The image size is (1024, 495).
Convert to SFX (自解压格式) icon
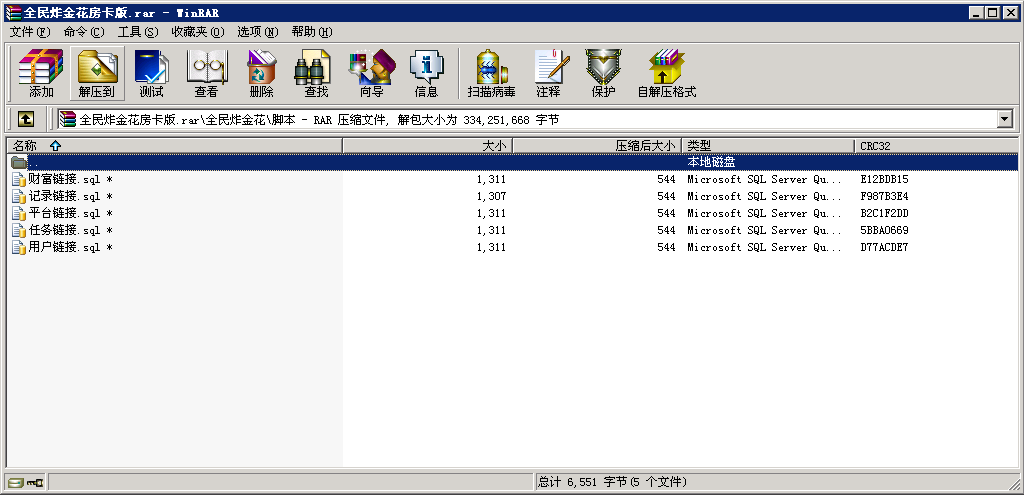coord(666,73)
